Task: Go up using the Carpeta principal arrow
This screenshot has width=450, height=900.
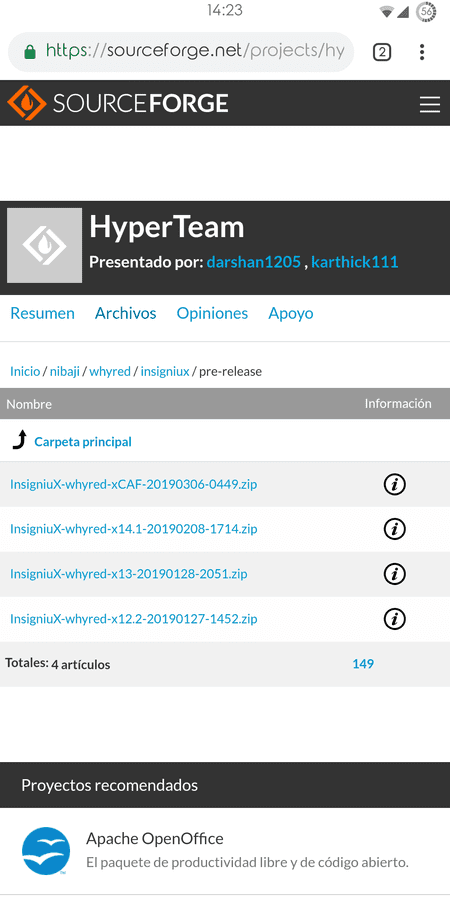Action: point(20,441)
